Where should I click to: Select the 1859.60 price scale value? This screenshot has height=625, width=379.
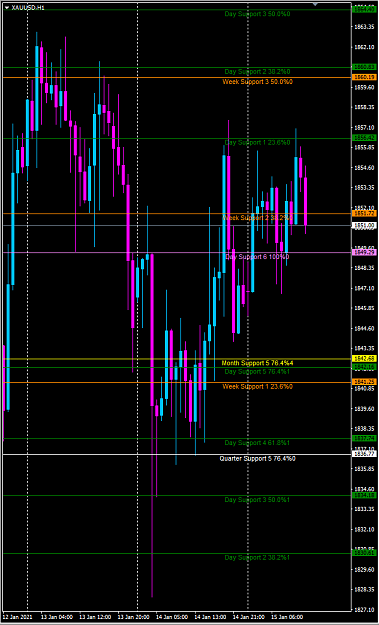[x=365, y=87]
